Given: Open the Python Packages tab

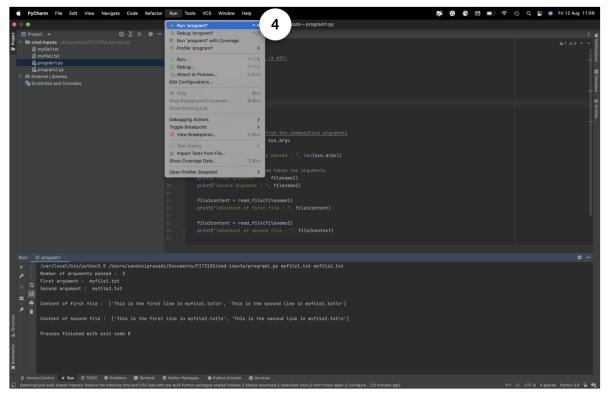Looking at the screenshot, I should click(x=181, y=378).
